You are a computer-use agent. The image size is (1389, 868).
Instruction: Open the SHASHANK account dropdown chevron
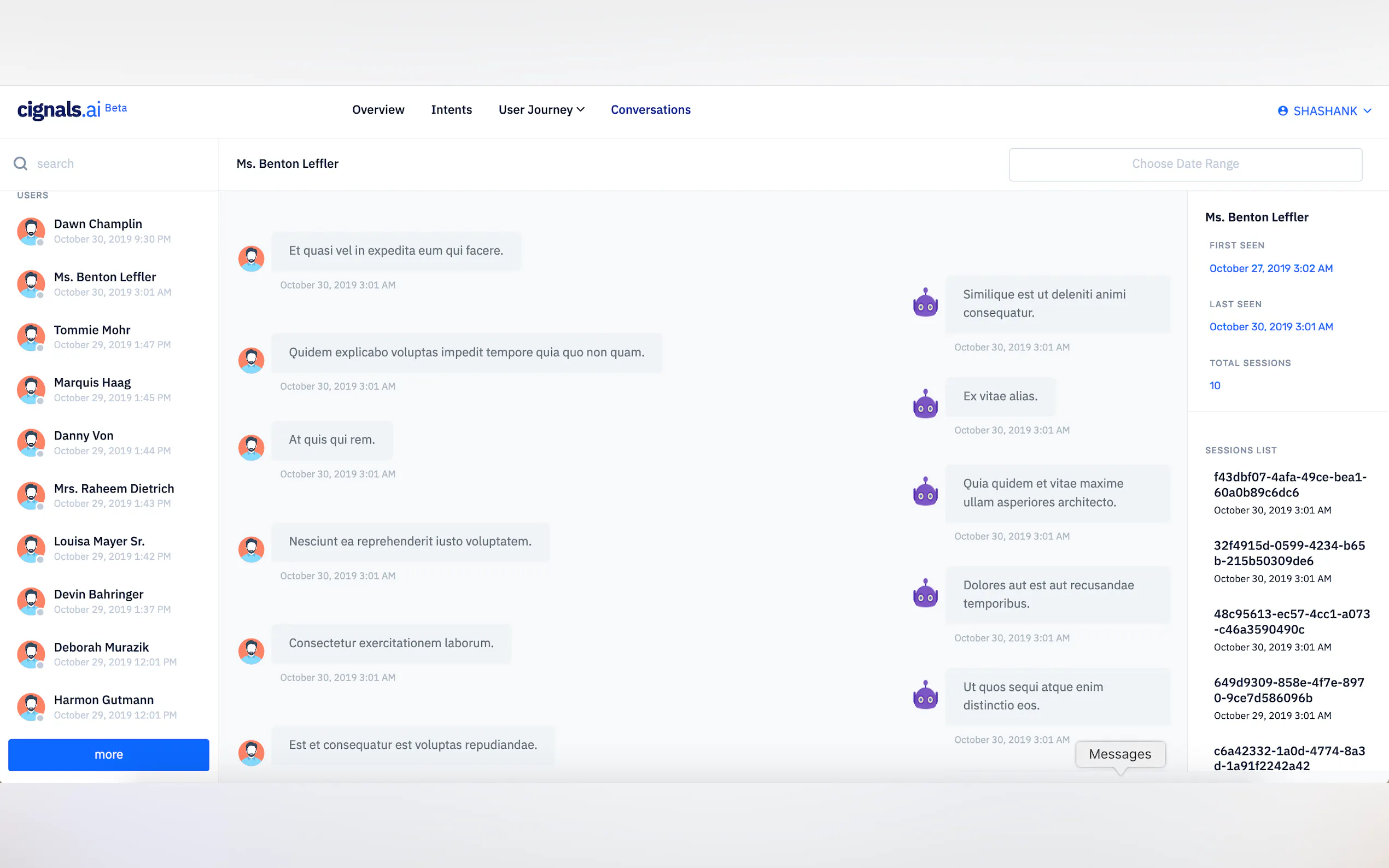[1367, 111]
